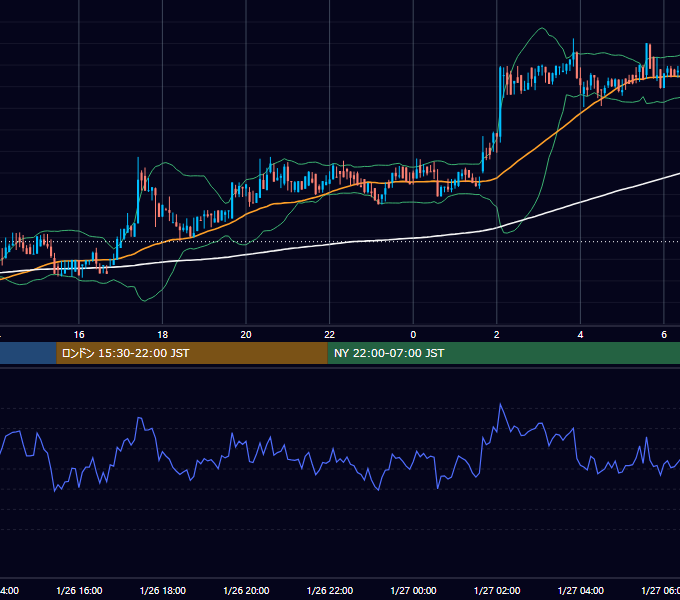Click the blue session bar before ロンドン
Screen dimensions: 680x600
coord(28,353)
